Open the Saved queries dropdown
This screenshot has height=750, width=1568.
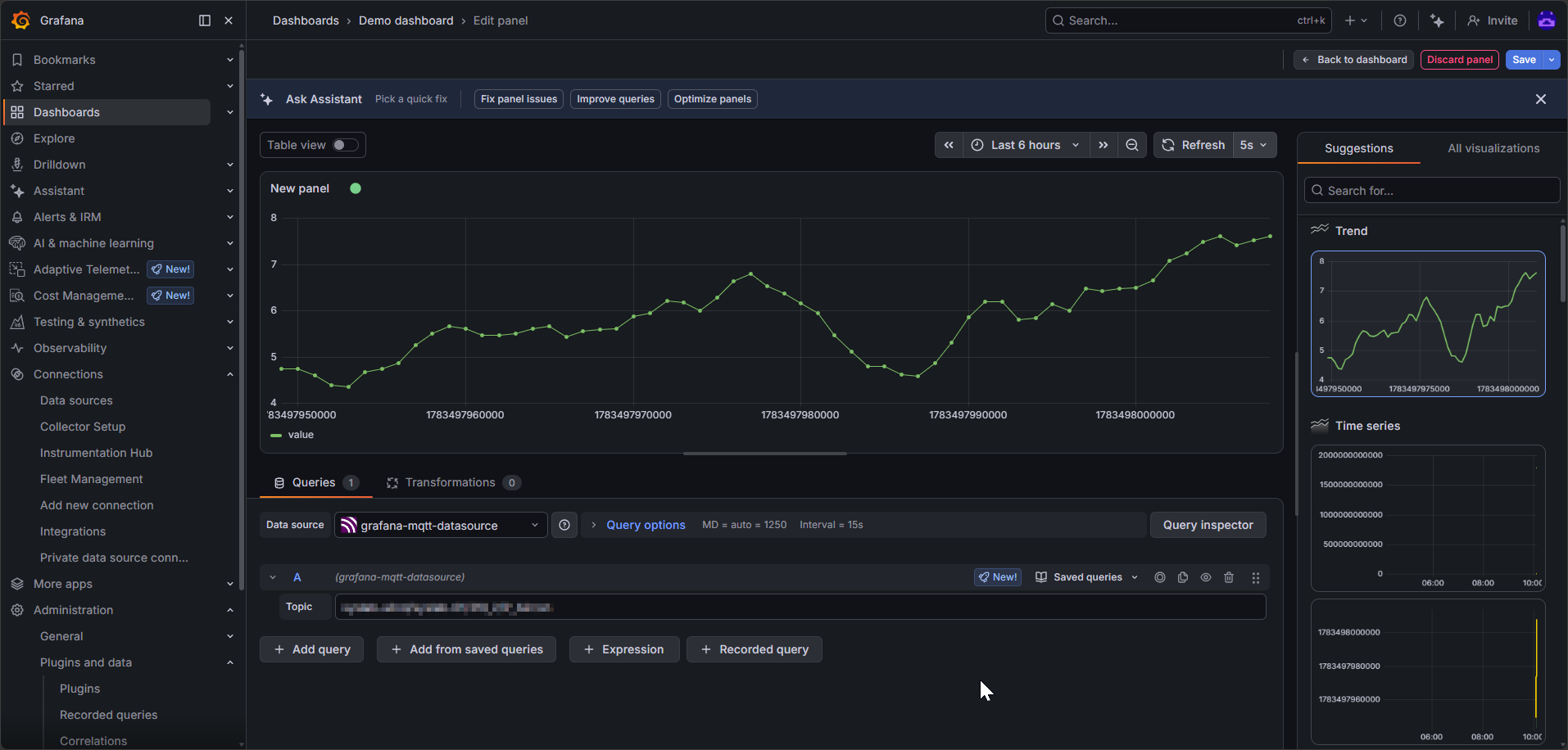click(1087, 577)
